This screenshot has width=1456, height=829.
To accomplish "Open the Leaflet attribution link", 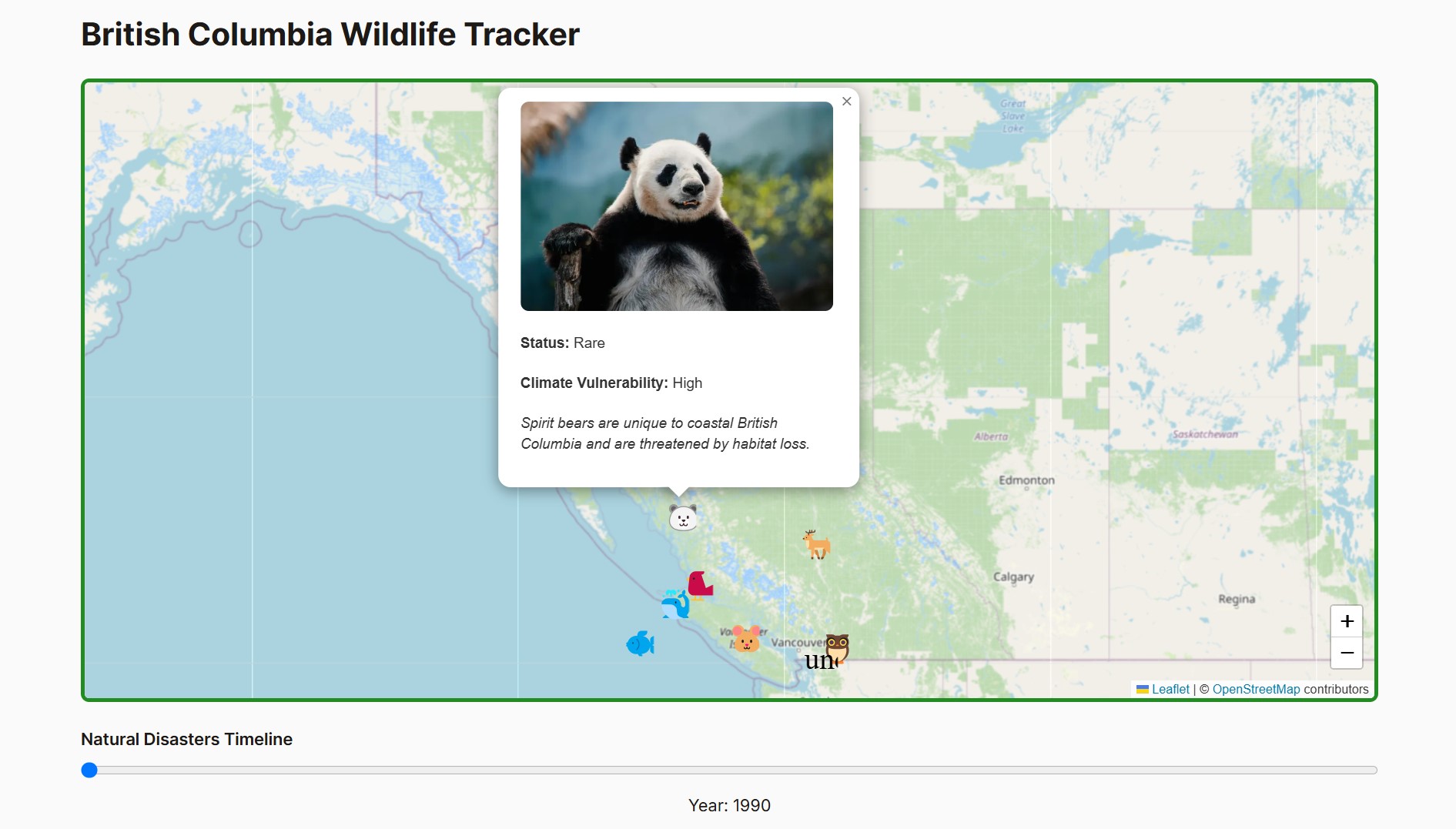I will pos(1170,689).
